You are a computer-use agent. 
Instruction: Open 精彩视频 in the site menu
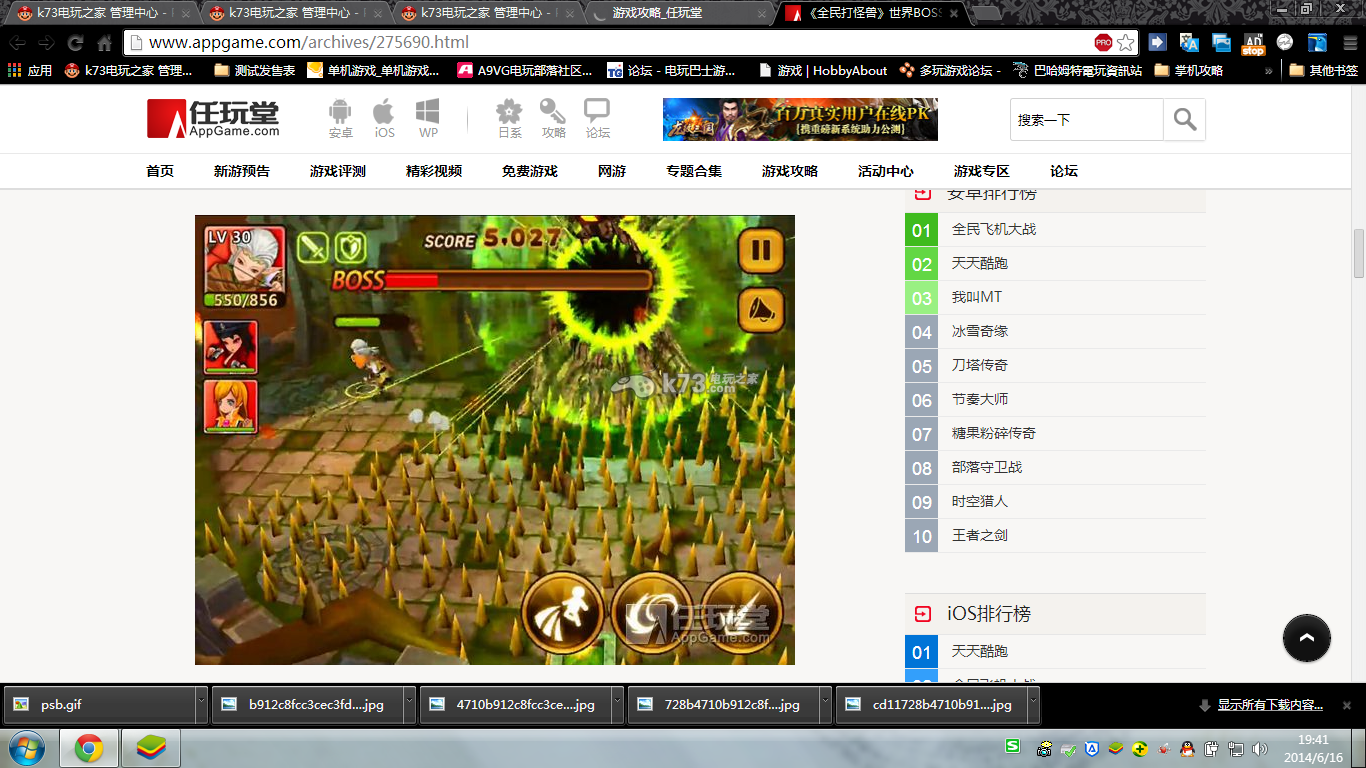click(x=434, y=171)
